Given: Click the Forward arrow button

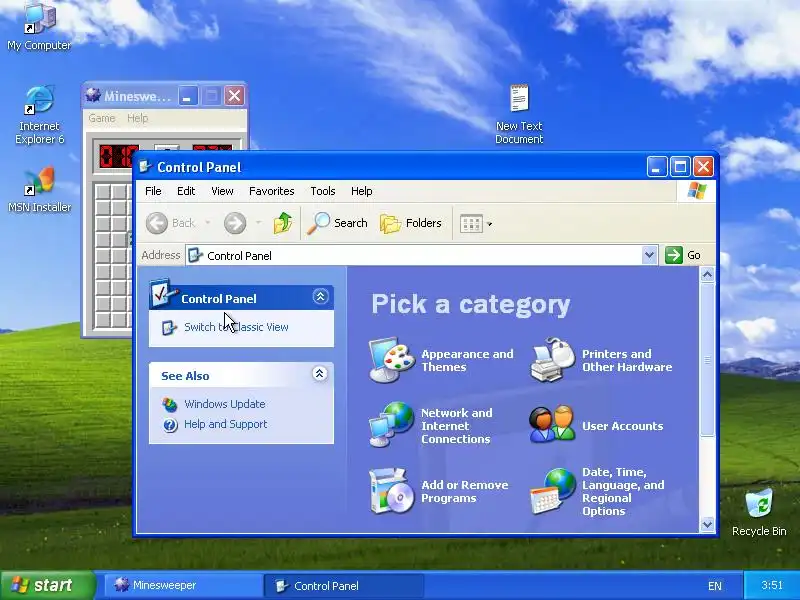Looking at the screenshot, I should [235, 223].
